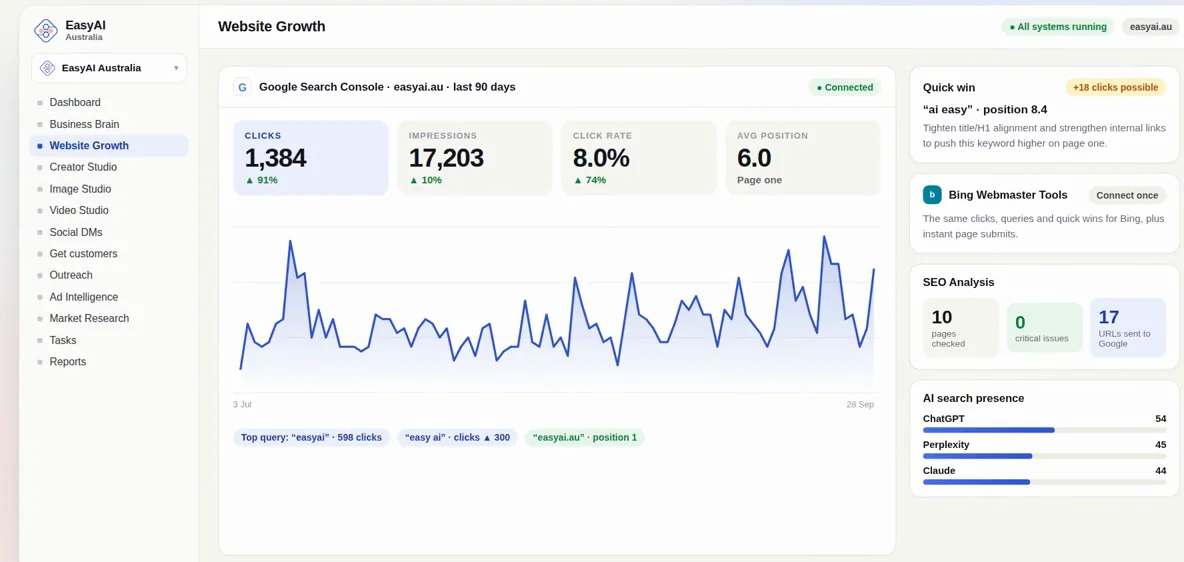The image size is (1184, 562).
Task: Click the 0 critical issues tile
Action: (x=1044, y=327)
